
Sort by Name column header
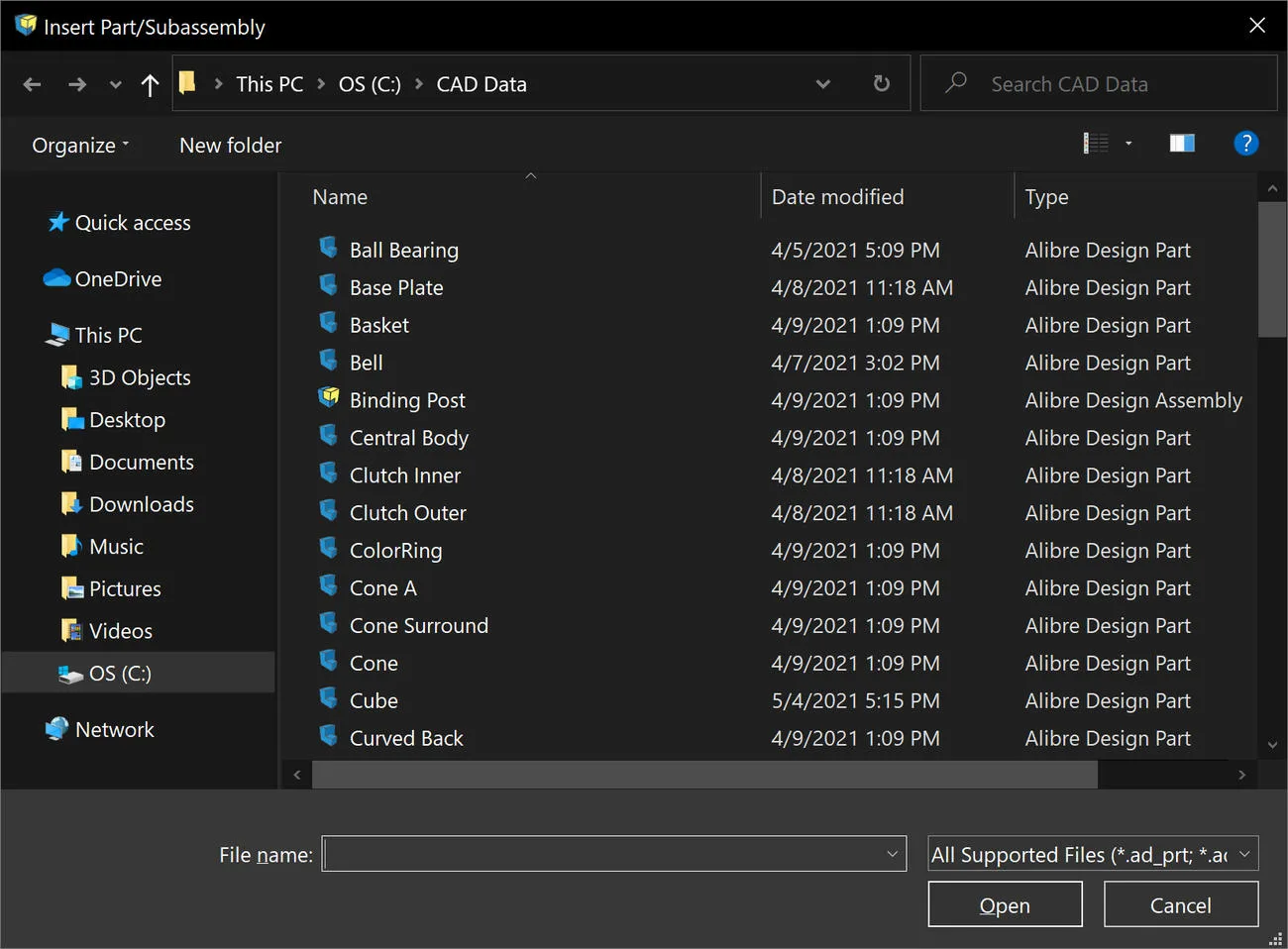point(340,197)
